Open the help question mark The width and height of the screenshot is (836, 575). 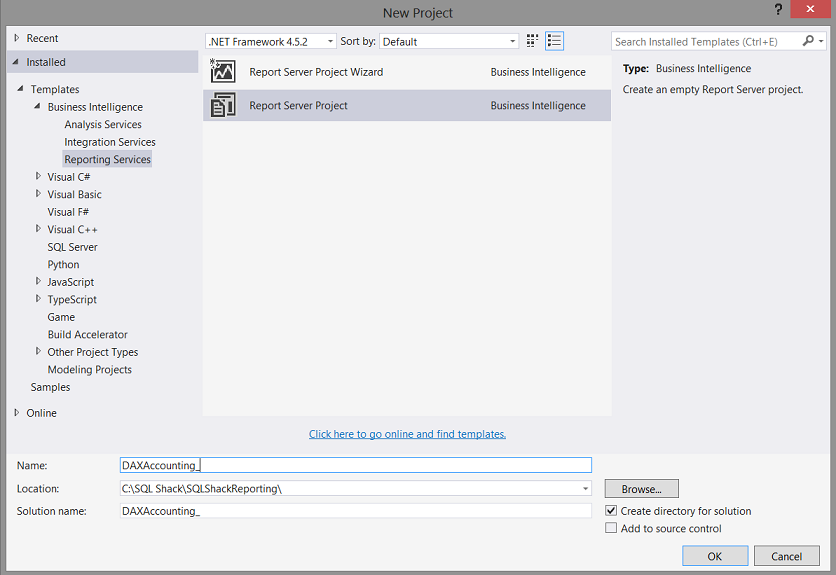[778, 10]
